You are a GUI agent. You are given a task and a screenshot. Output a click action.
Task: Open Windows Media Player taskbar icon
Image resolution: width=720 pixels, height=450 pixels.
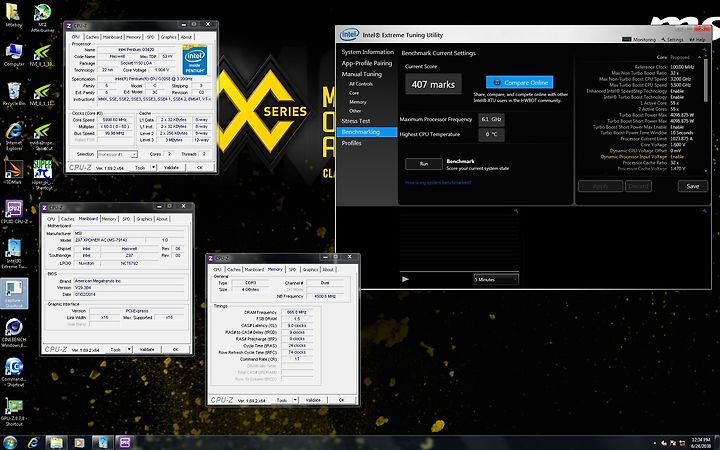click(x=79, y=443)
